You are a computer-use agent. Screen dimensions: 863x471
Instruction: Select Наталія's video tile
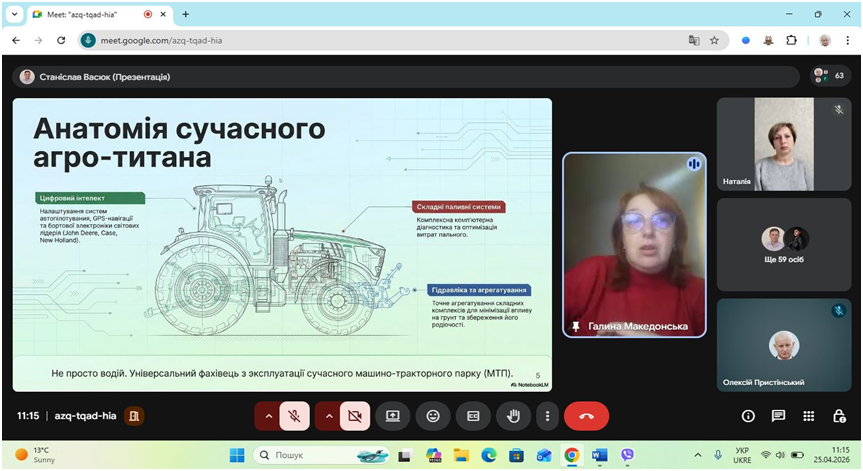point(783,144)
